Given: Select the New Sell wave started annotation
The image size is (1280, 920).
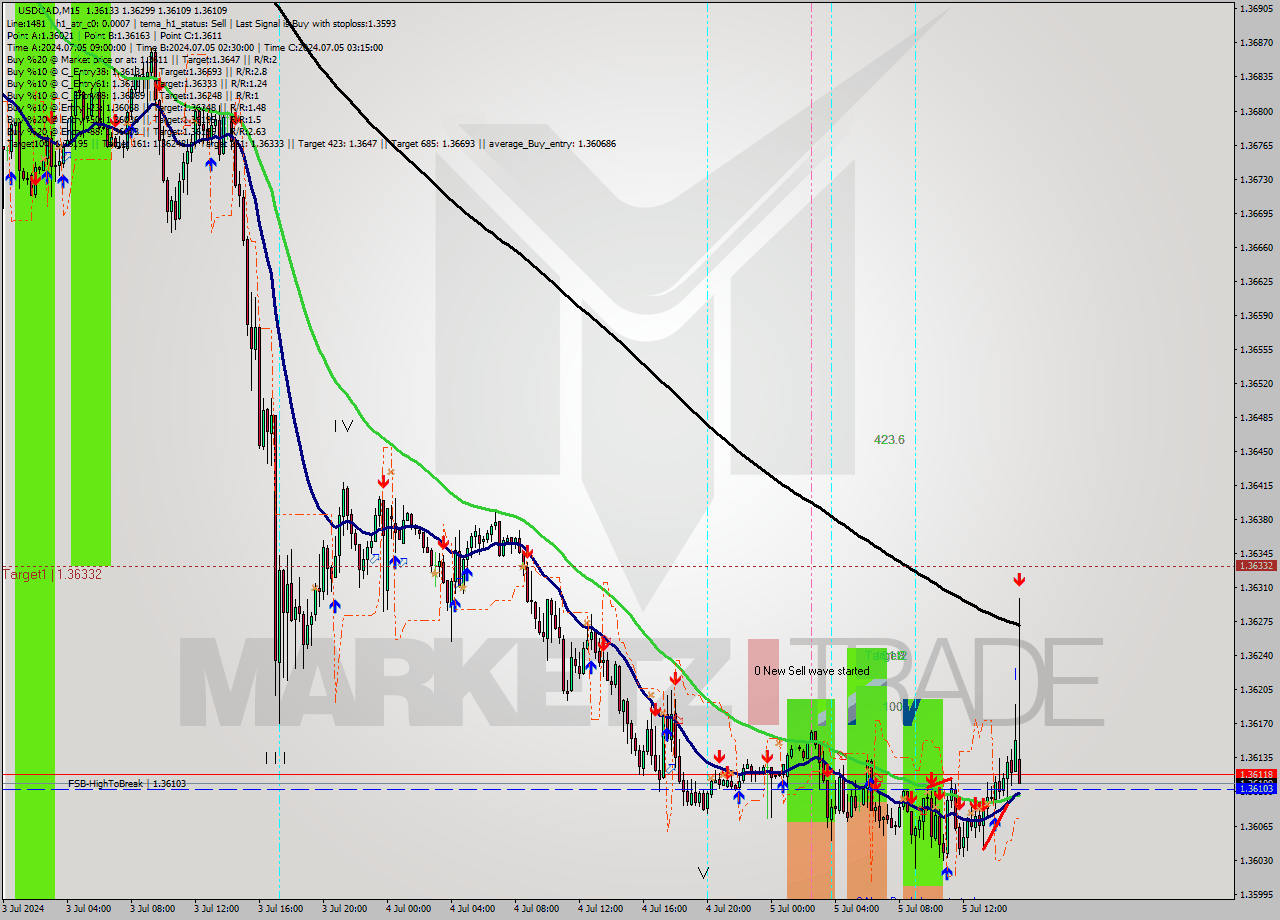Looking at the screenshot, I should [812, 671].
